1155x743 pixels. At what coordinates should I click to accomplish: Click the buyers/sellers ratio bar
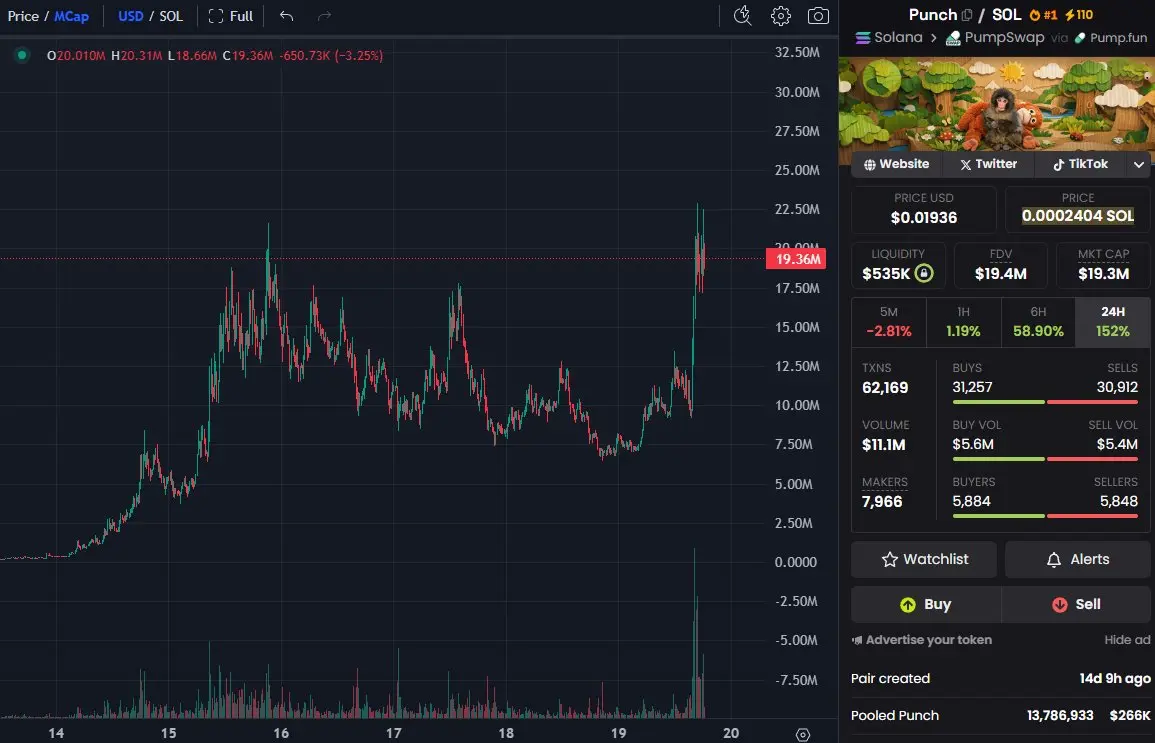click(x=1045, y=516)
